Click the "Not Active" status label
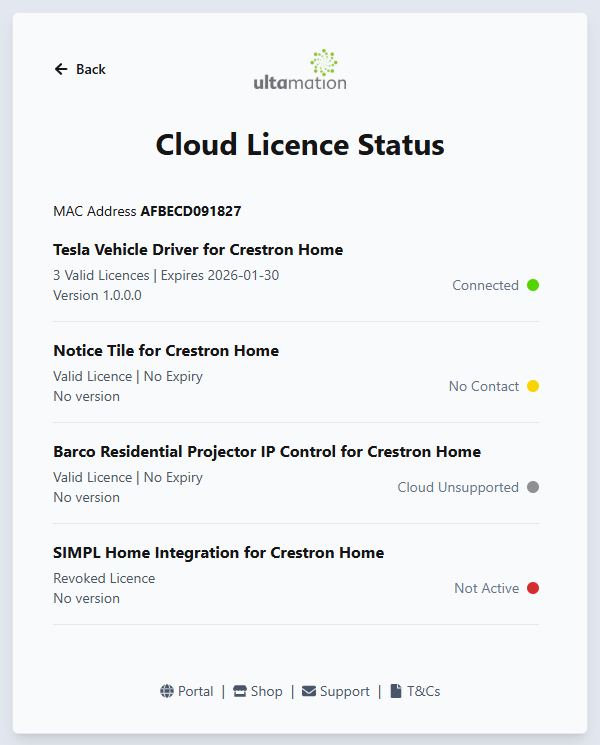The image size is (600, 745). tap(486, 588)
